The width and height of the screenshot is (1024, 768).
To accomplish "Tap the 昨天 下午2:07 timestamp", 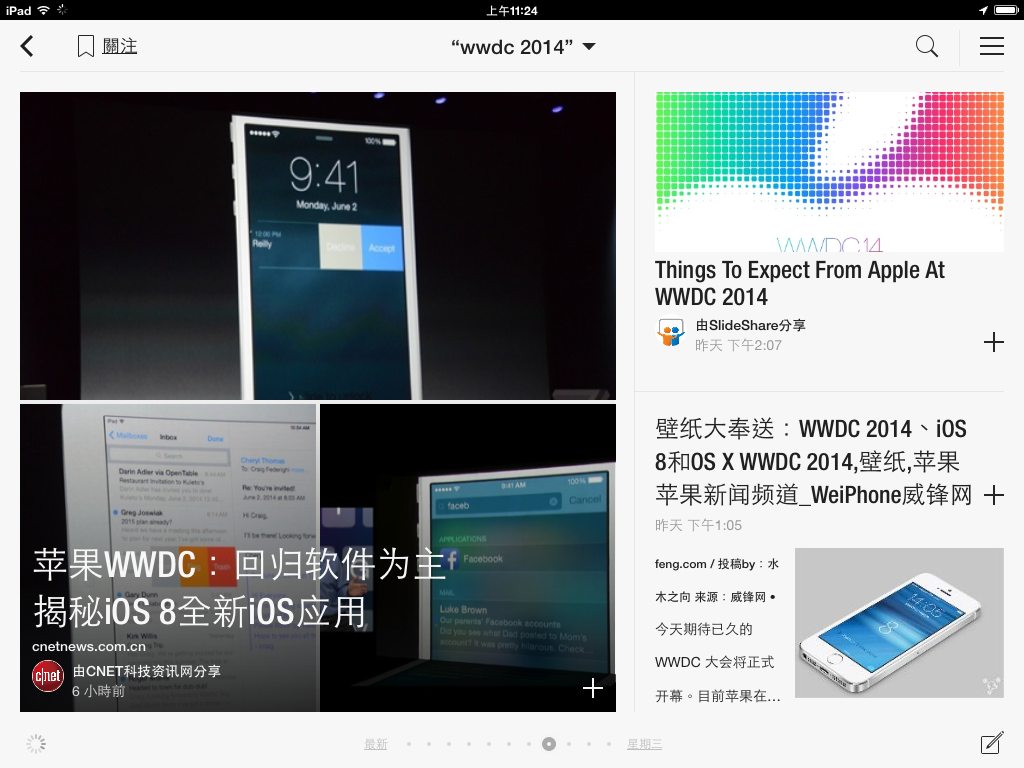I will pyautogui.click(x=738, y=345).
